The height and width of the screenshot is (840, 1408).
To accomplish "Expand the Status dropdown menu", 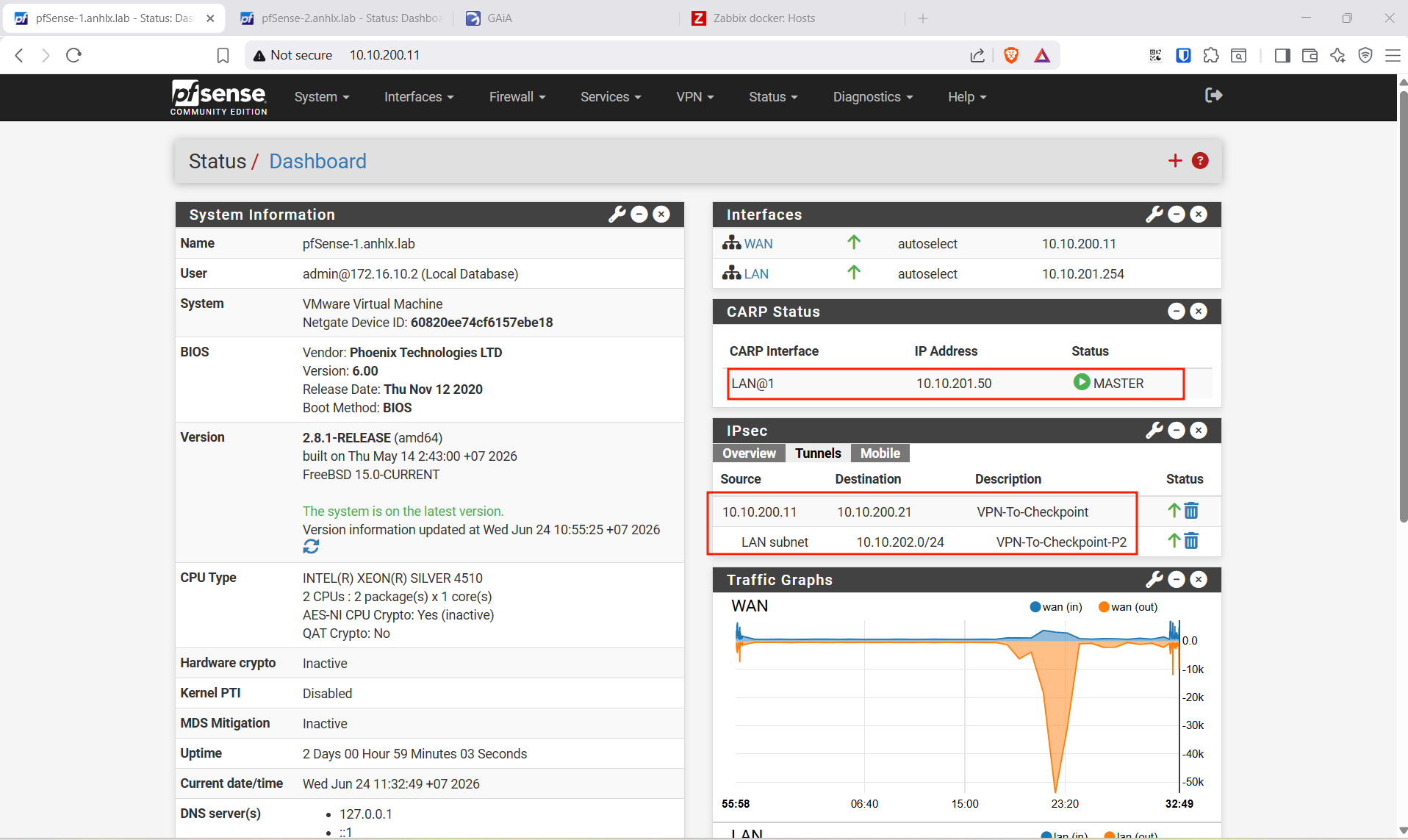I will 773,97.
